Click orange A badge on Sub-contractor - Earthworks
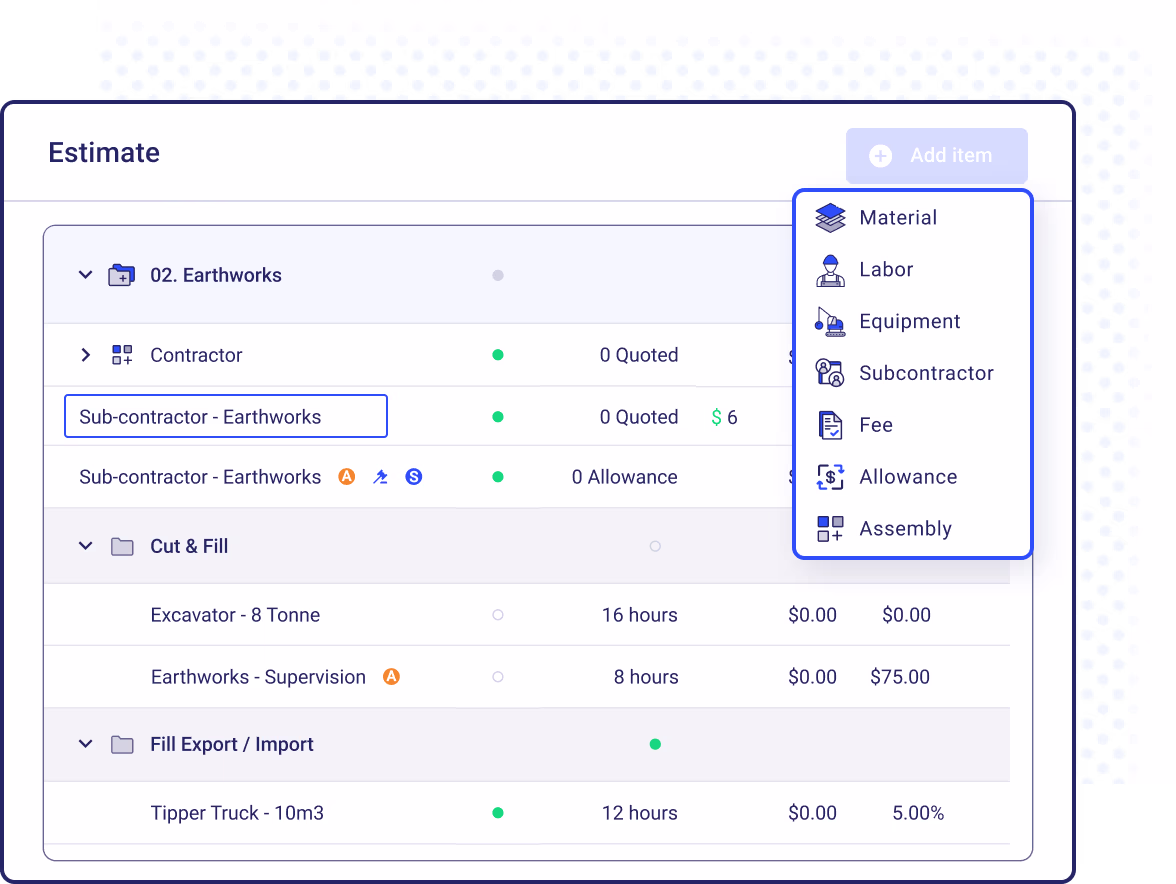This screenshot has width=1176, height=884. [346, 476]
